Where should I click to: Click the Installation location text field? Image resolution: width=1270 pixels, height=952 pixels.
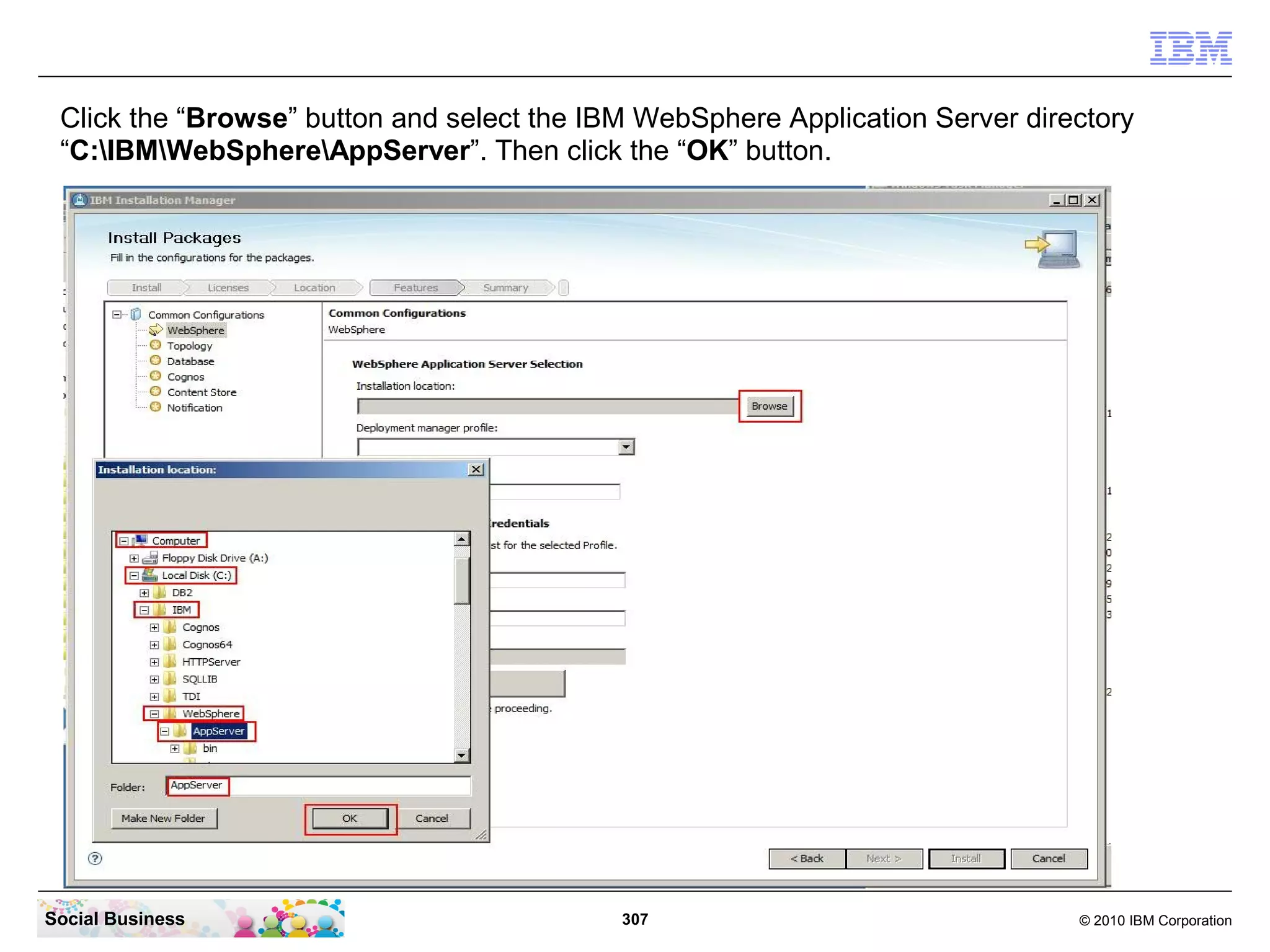548,407
